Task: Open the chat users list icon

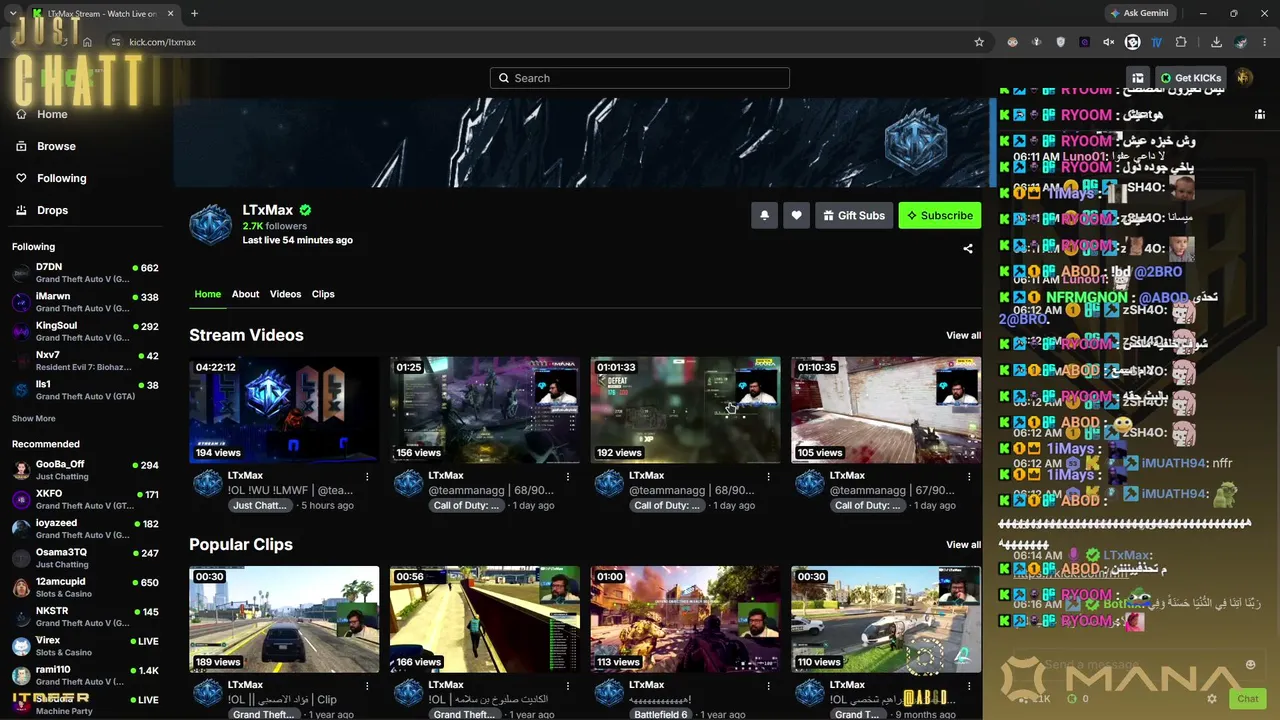Action: [x=1259, y=114]
